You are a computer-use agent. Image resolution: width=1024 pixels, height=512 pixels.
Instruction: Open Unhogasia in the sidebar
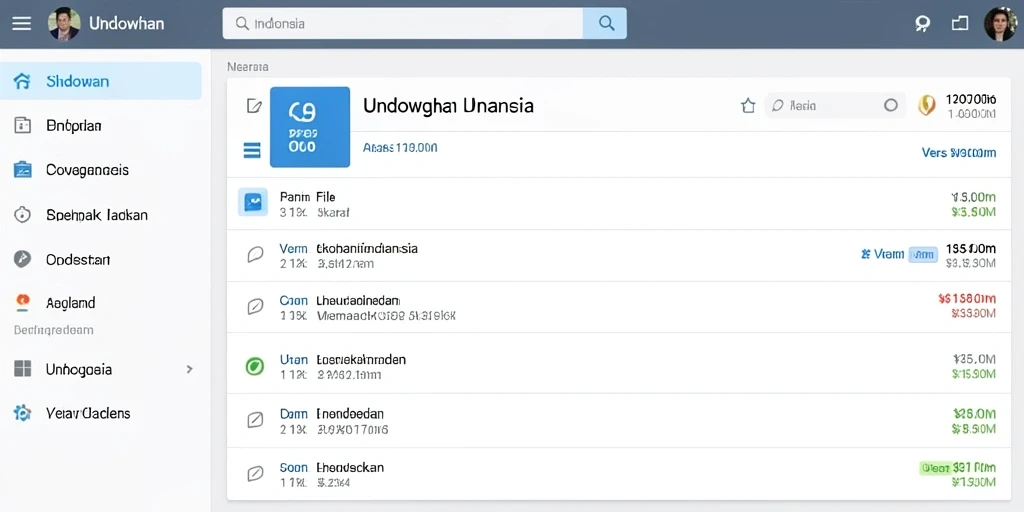tap(101, 369)
